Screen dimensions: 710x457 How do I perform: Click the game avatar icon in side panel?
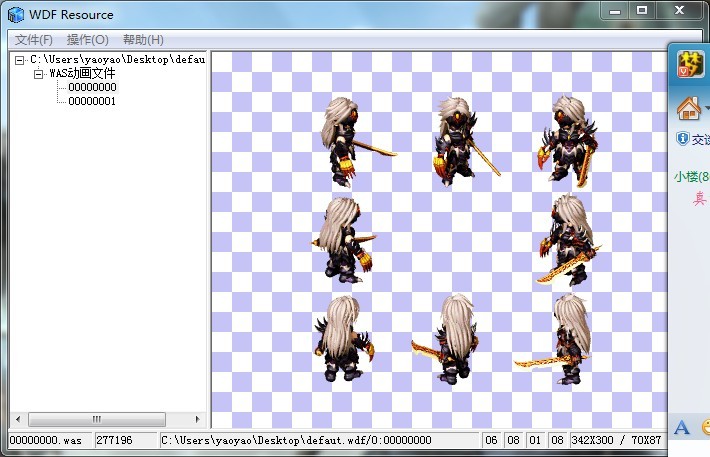pyautogui.click(x=690, y=63)
